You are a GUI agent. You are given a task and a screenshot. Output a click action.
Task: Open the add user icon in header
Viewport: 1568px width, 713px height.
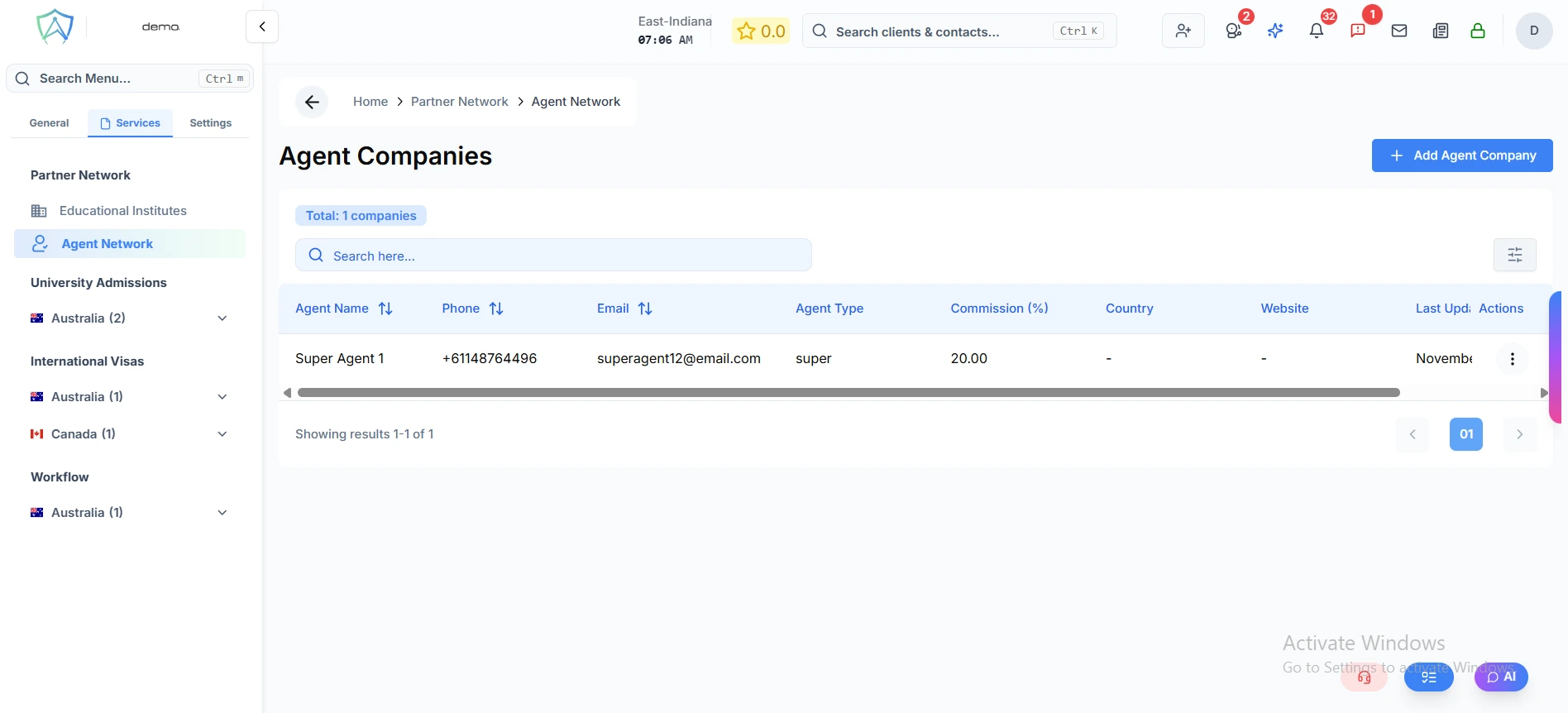[x=1183, y=31]
